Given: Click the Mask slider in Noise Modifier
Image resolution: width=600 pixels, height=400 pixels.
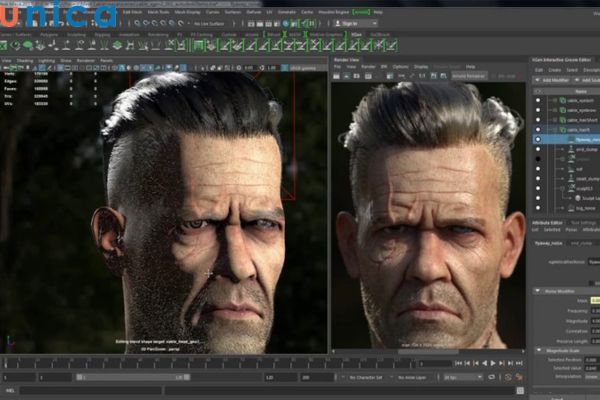Looking at the screenshot, I should click(594, 301).
